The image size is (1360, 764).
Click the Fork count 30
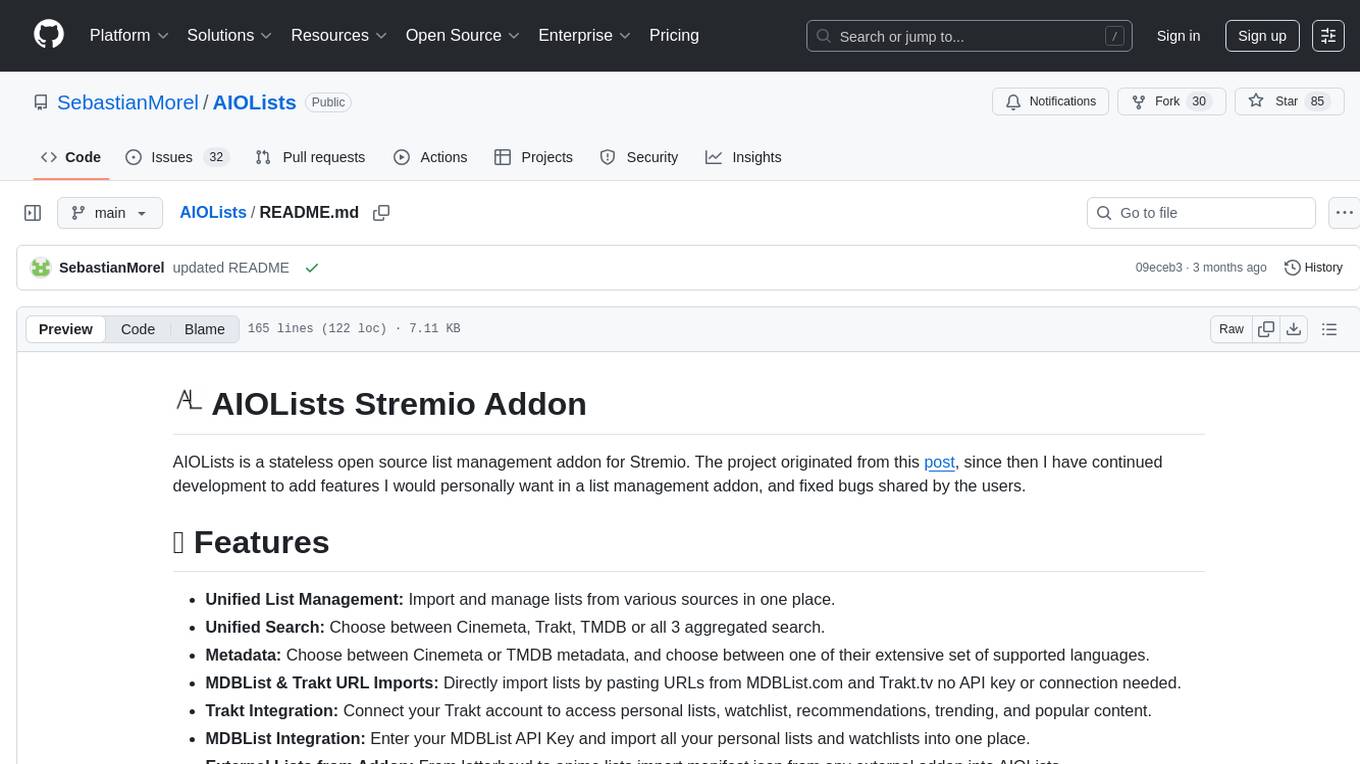pos(1200,101)
